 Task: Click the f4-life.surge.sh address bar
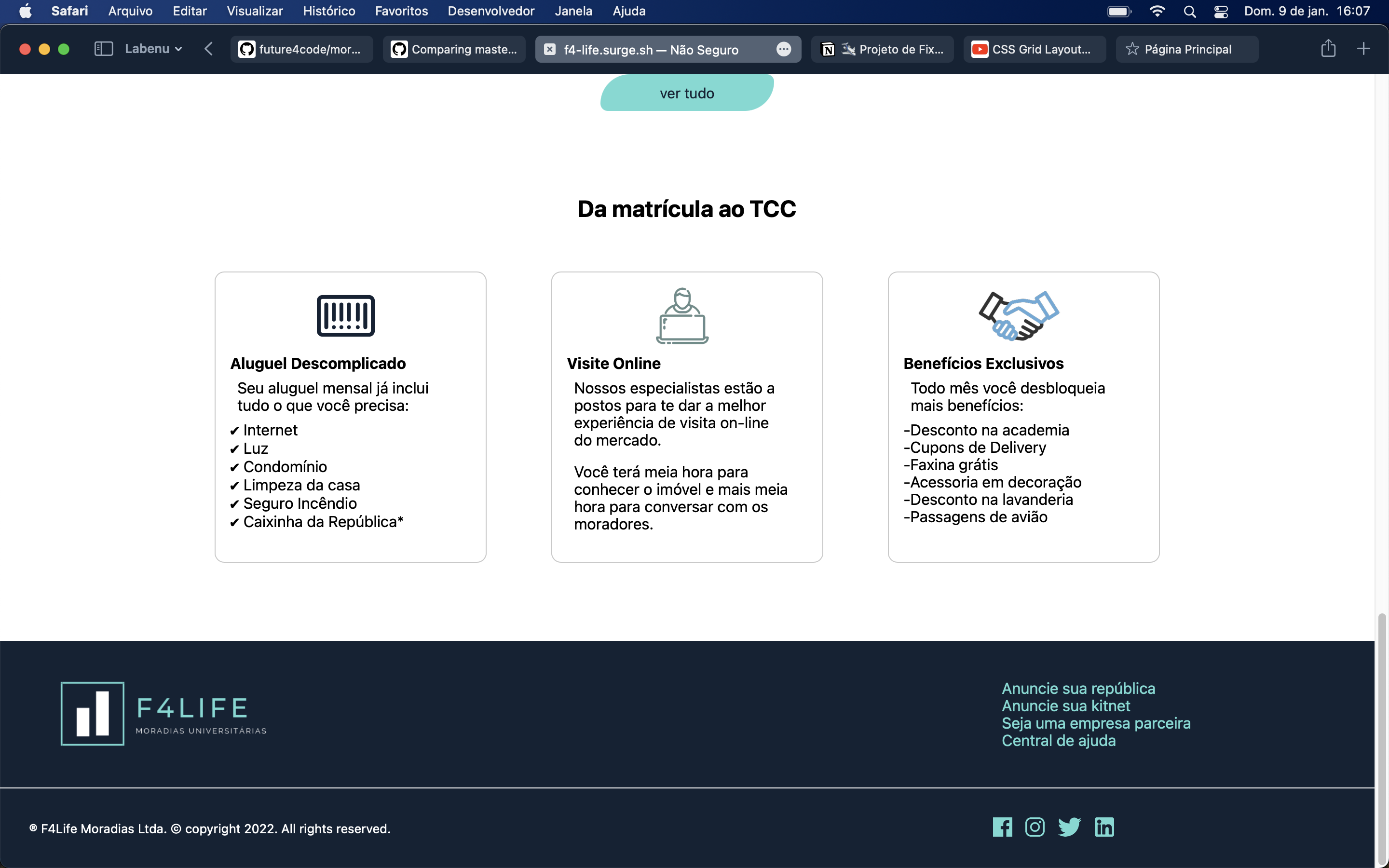pos(652,49)
